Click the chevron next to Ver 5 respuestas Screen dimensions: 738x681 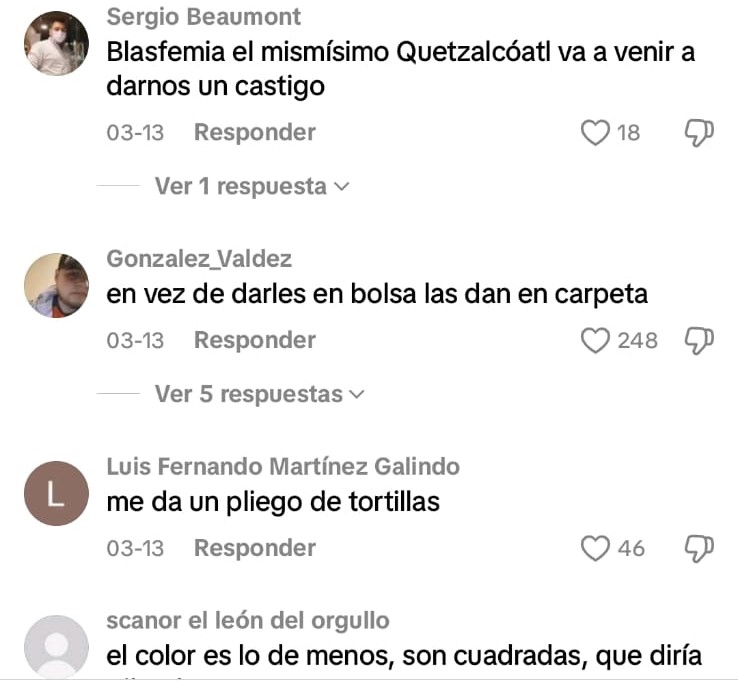point(358,394)
